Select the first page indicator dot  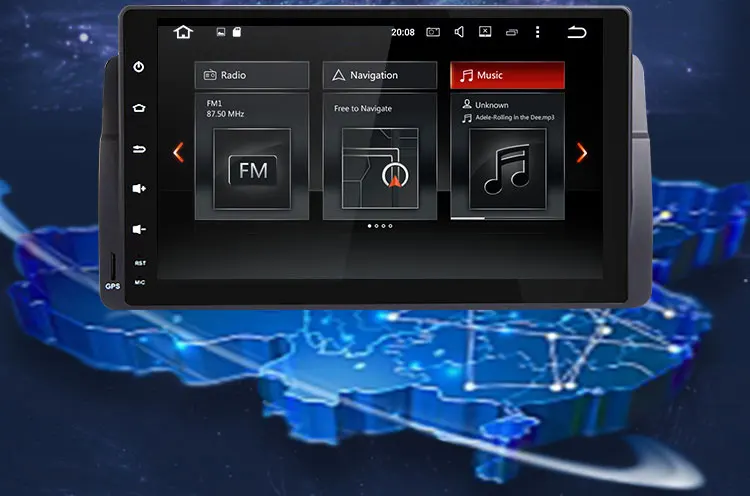369,226
